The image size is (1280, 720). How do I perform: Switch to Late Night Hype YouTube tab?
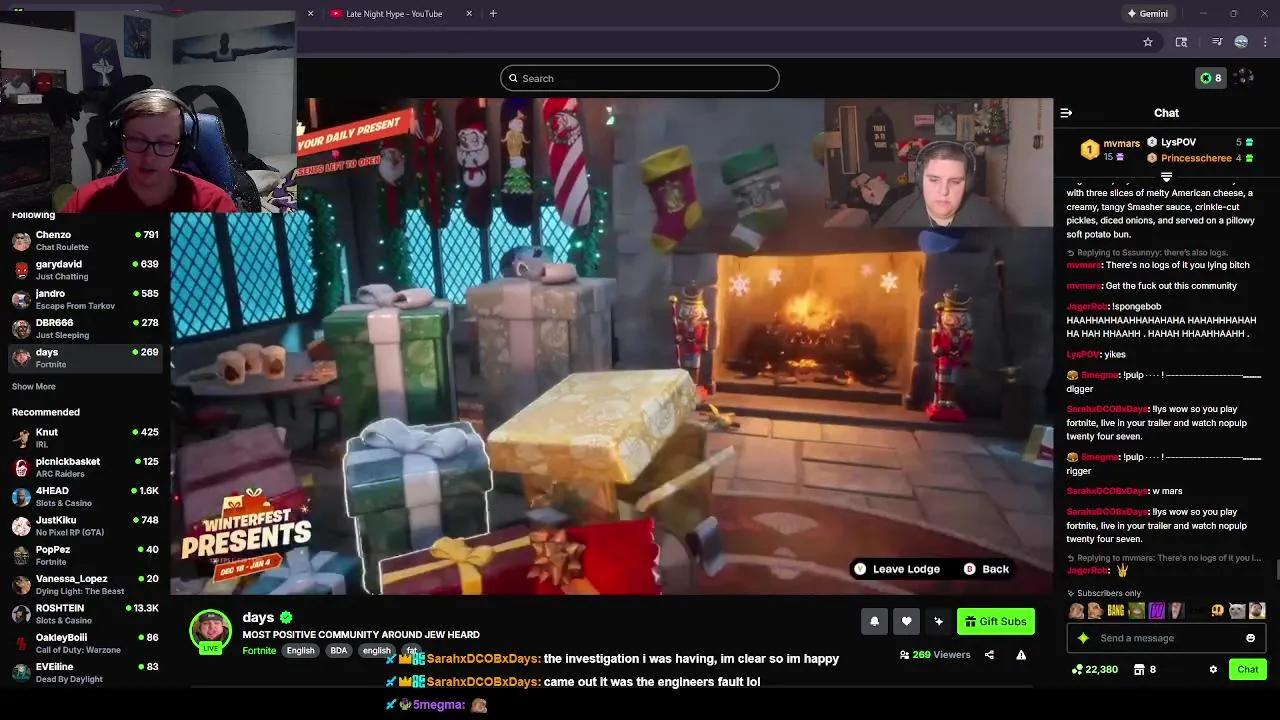pyautogui.click(x=400, y=13)
